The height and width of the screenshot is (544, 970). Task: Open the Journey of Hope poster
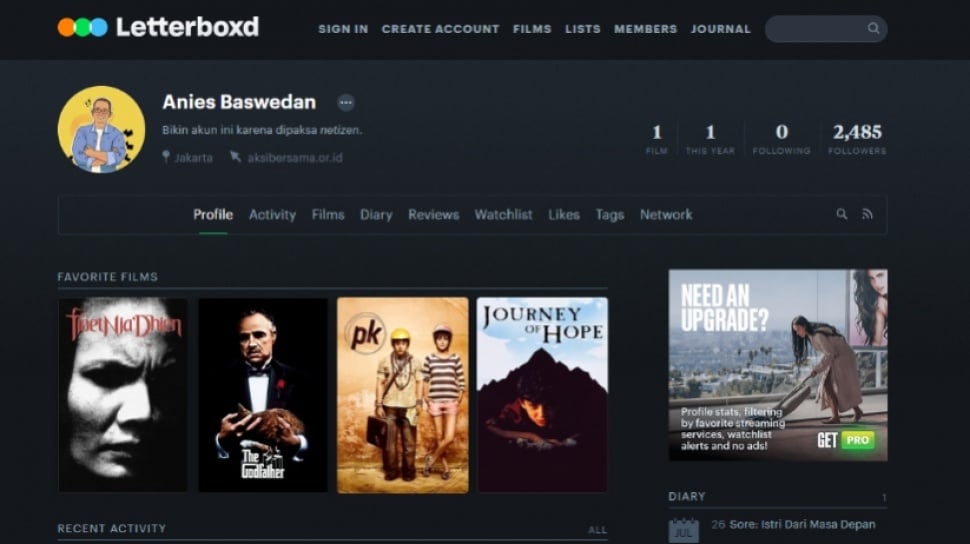click(543, 395)
